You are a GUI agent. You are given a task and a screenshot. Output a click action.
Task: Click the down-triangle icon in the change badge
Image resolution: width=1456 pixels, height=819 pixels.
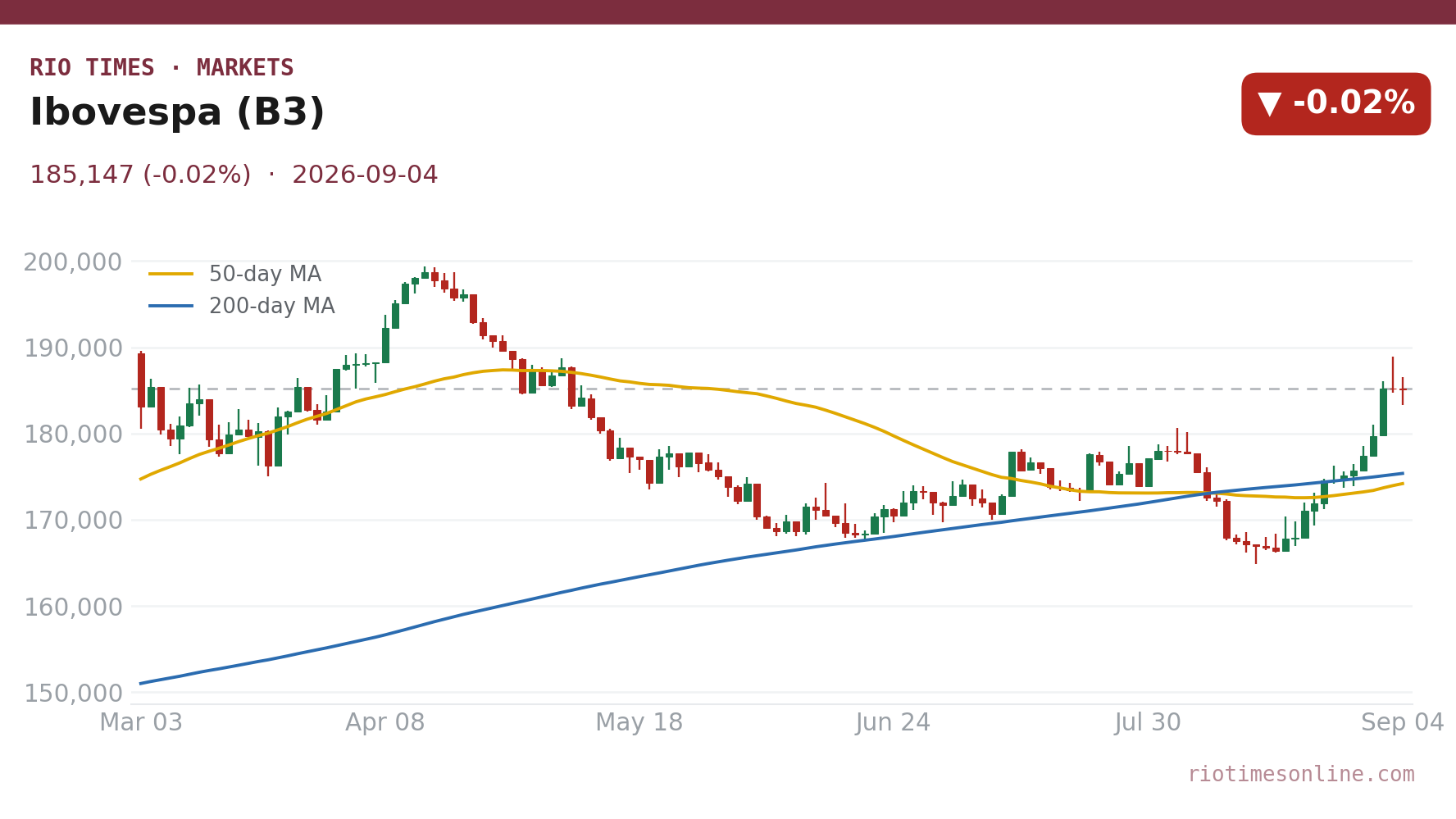tap(1270, 104)
